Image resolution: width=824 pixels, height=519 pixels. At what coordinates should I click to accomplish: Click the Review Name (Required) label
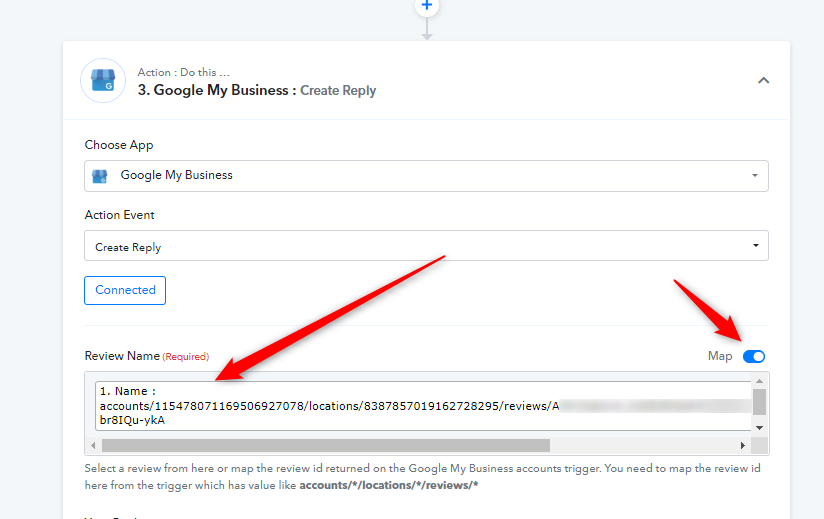point(146,356)
